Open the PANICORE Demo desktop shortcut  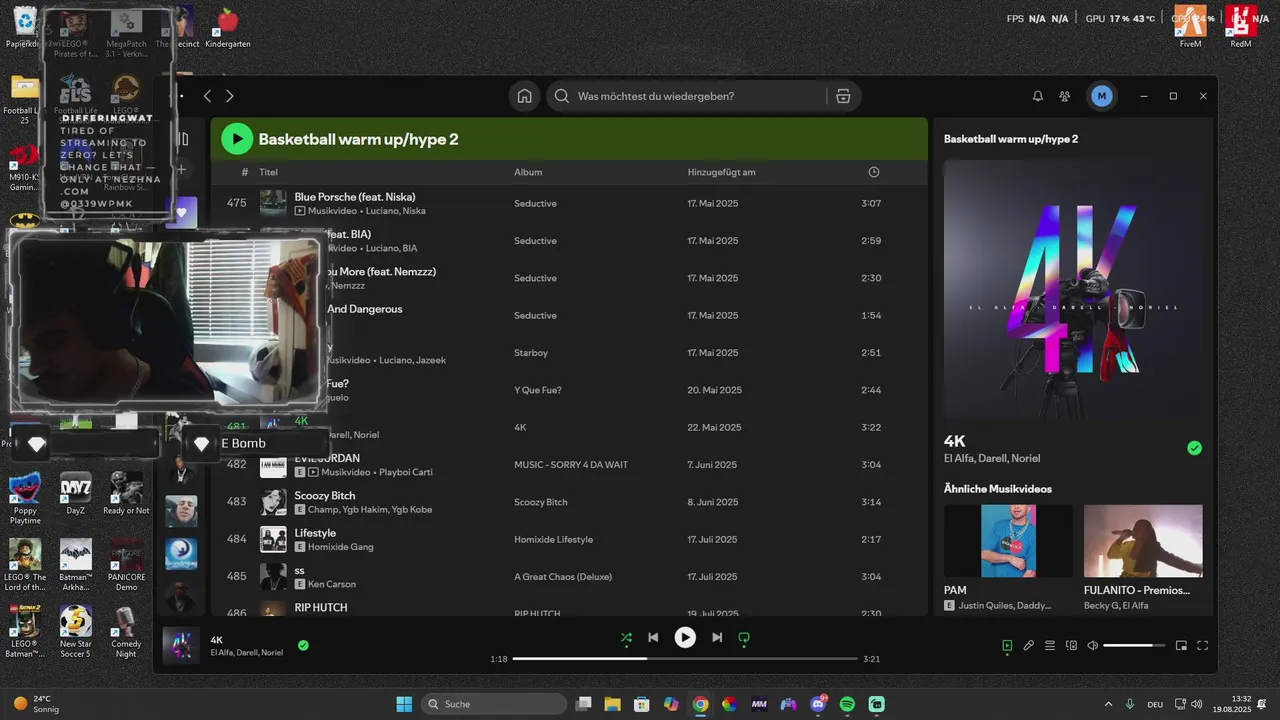[x=126, y=565]
